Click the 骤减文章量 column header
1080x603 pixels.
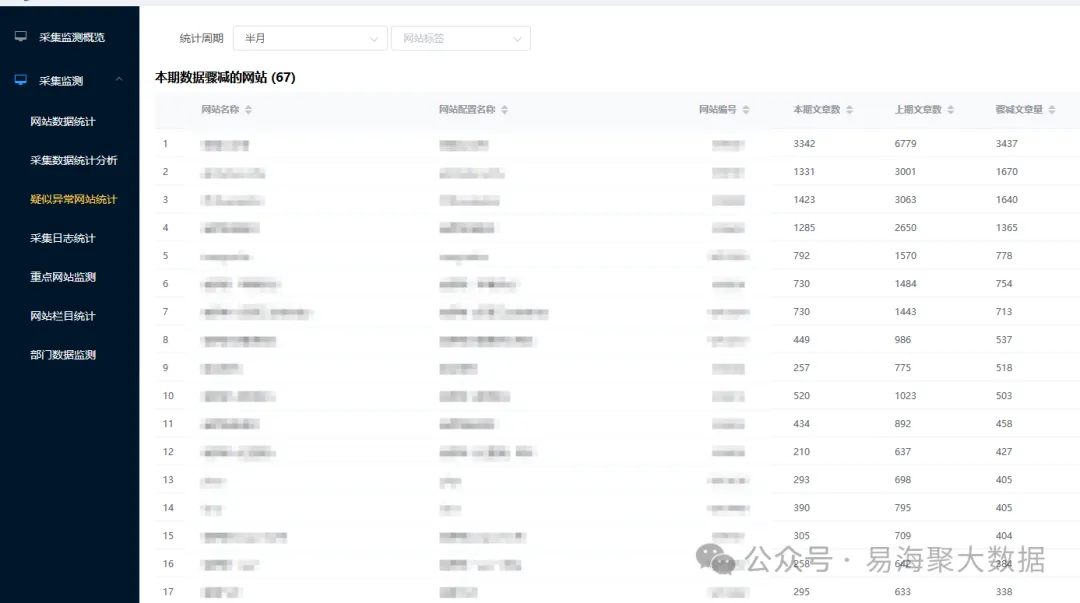pos(1019,110)
